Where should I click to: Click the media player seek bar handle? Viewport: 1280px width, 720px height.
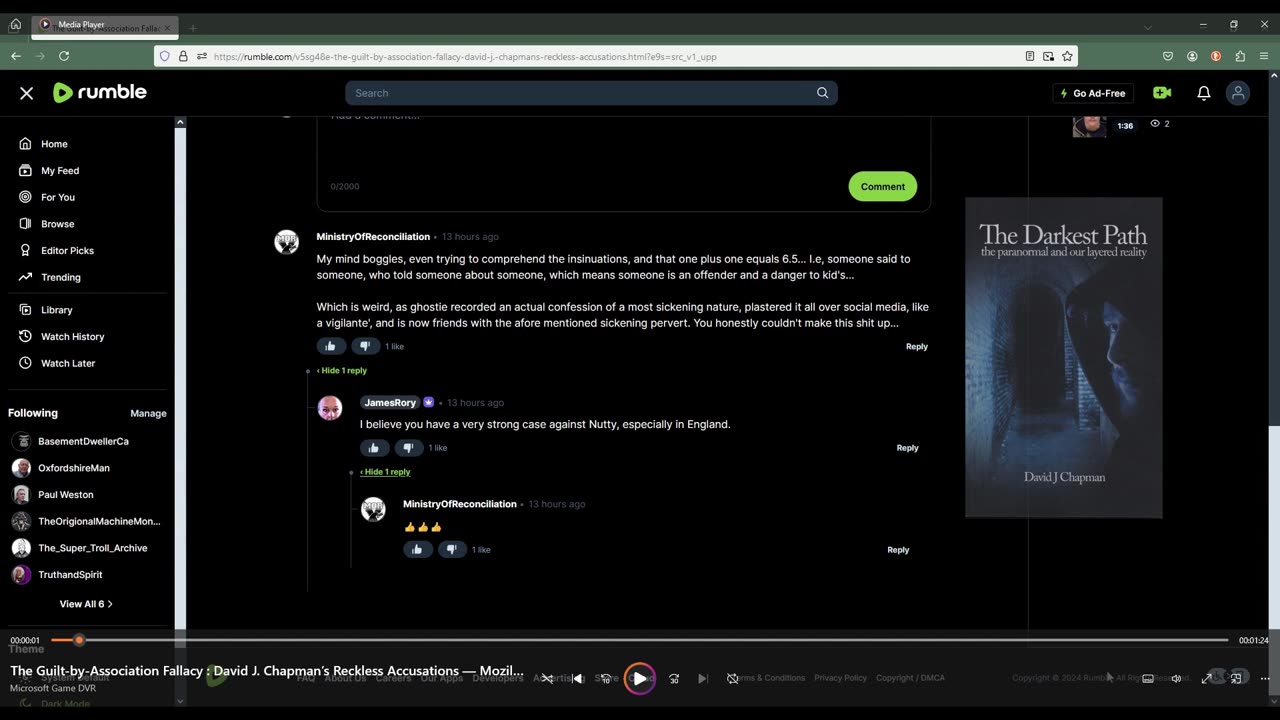click(79, 640)
